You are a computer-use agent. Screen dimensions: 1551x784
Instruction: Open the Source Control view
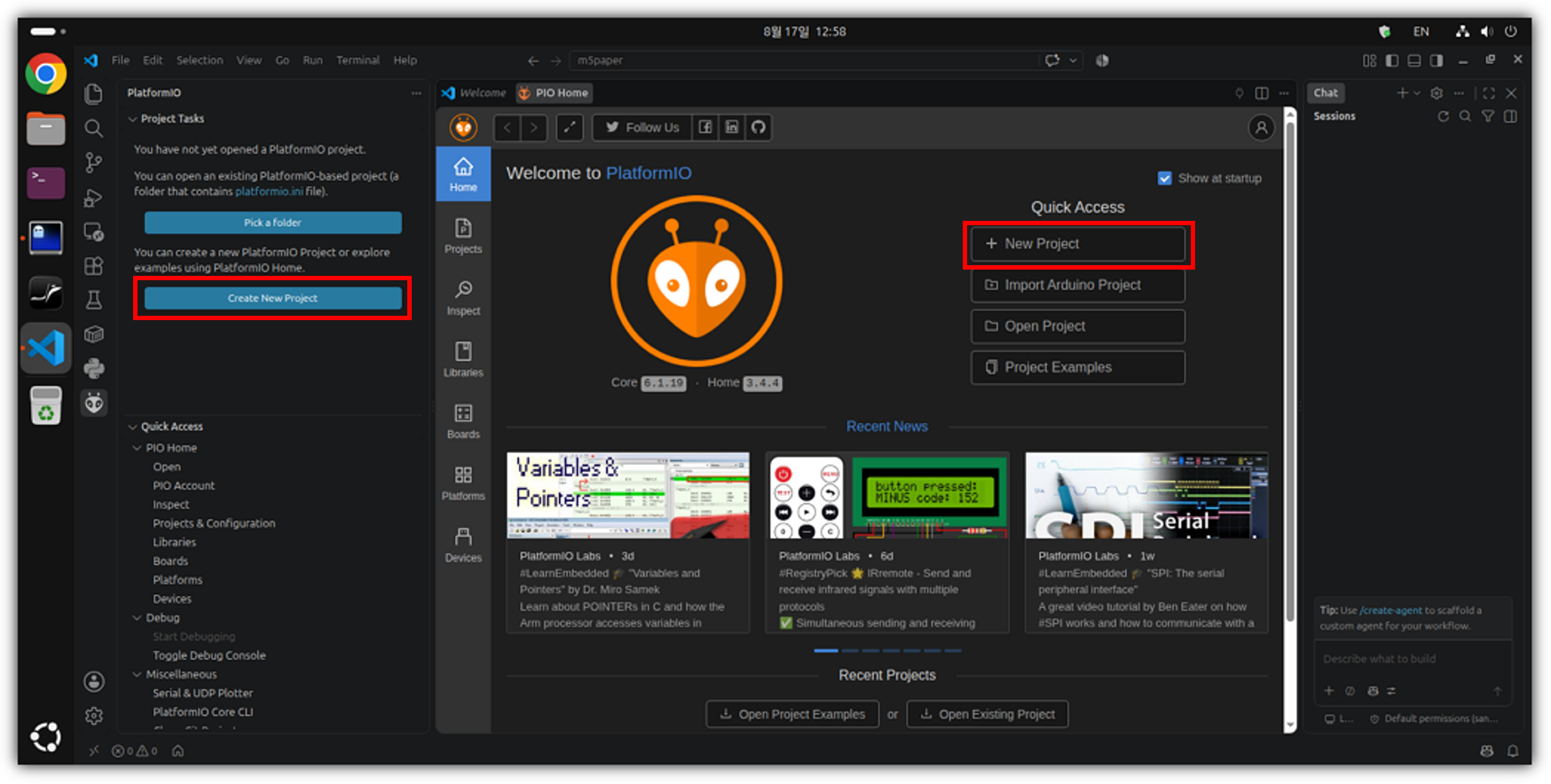point(93,162)
